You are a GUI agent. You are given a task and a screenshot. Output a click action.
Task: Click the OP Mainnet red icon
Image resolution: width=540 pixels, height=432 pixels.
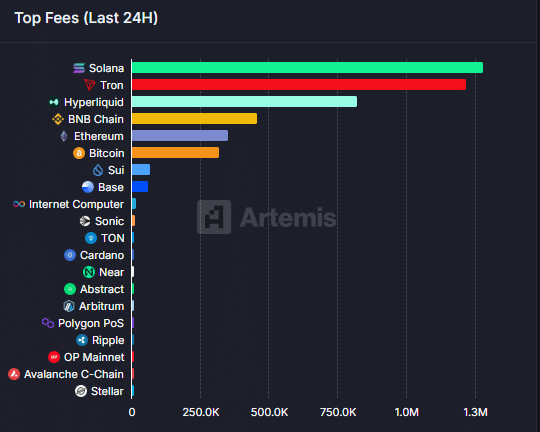[x=54, y=357]
